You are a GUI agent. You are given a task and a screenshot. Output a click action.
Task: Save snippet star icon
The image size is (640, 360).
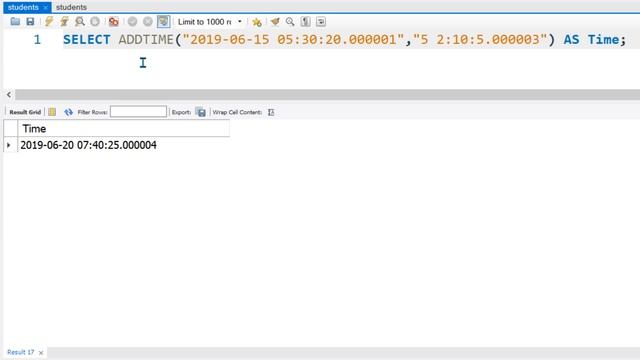click(257, 22)
